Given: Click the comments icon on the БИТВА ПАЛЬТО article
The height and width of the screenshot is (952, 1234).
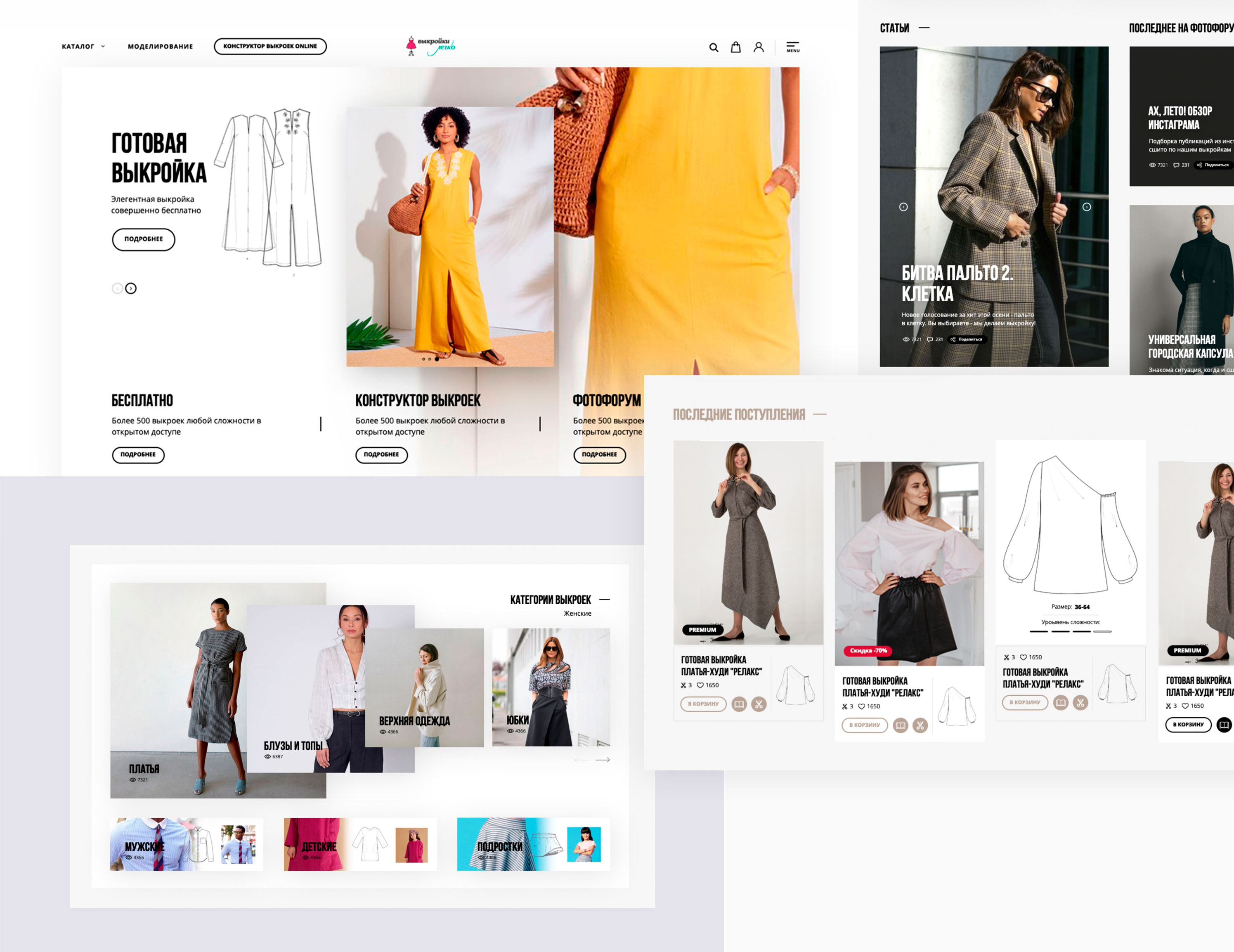Looking at the screenshot, I should [x=930, y=340].
